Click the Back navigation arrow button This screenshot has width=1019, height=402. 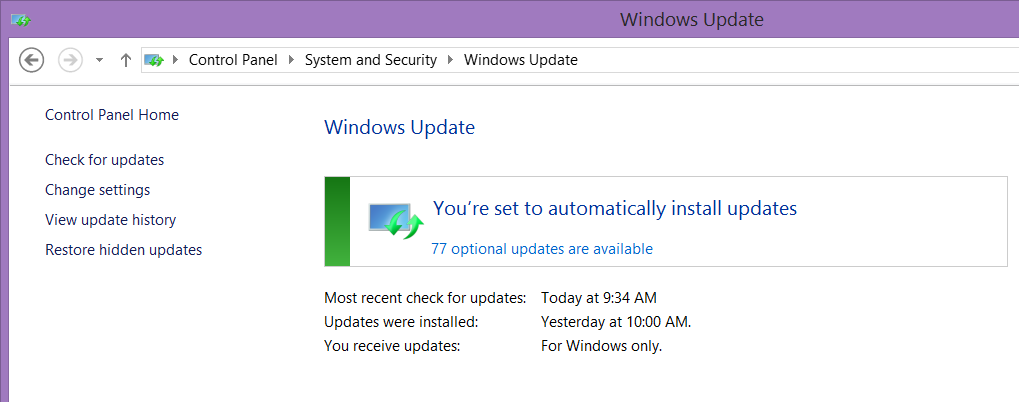coord(31,60)
